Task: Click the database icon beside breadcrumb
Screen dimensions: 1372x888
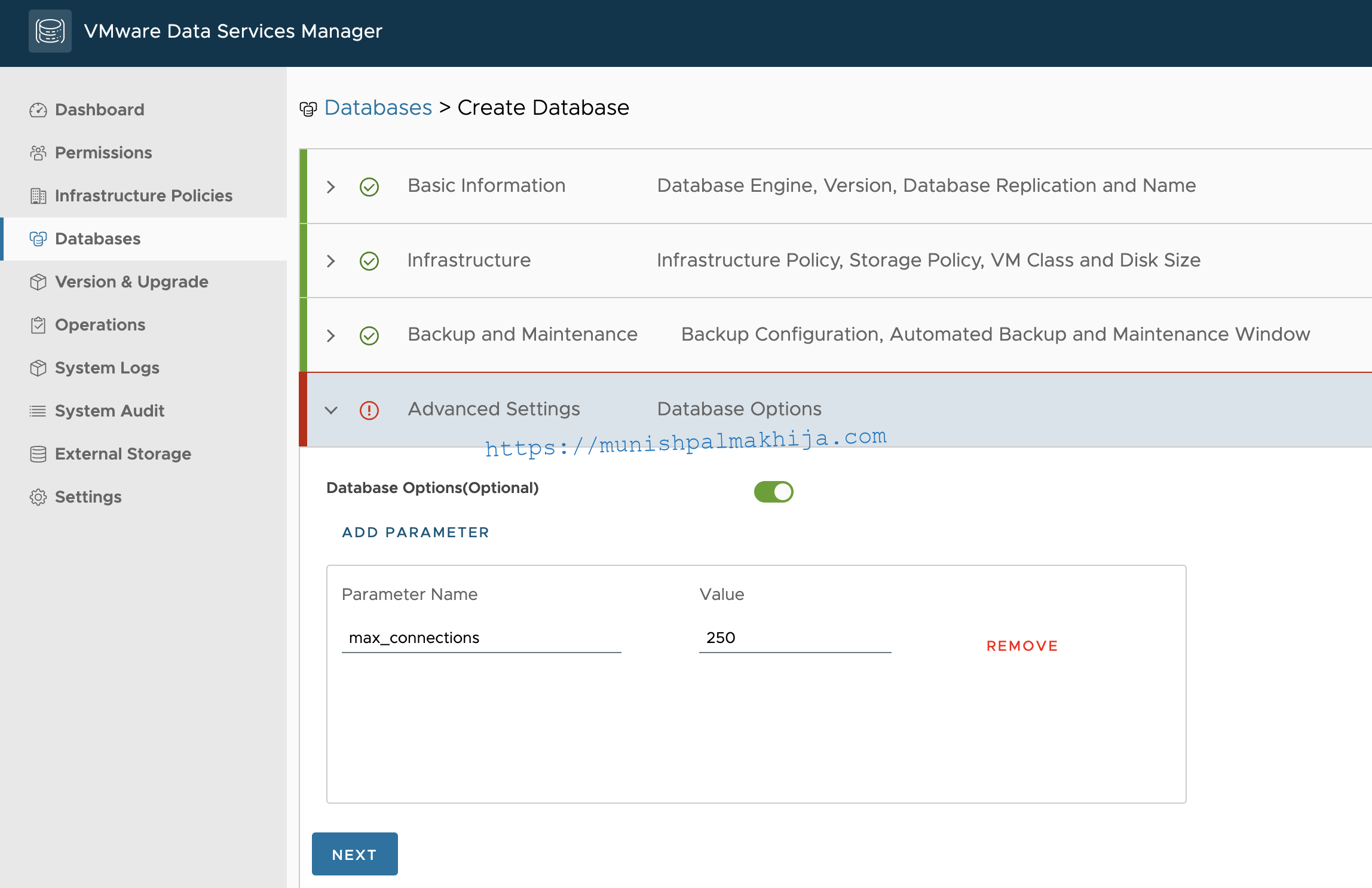Action: click(308, 109)
